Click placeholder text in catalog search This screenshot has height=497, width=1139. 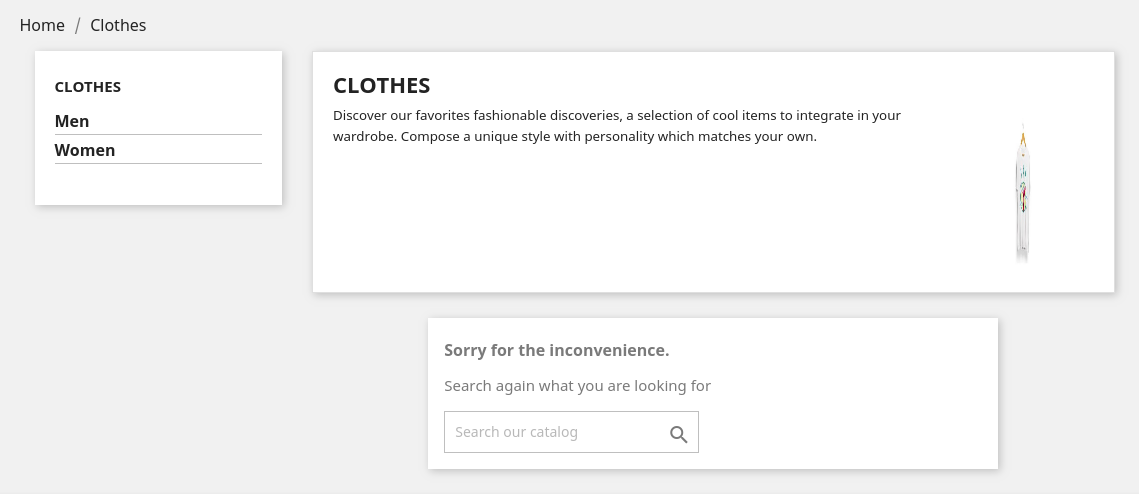(x=516, y=432)
